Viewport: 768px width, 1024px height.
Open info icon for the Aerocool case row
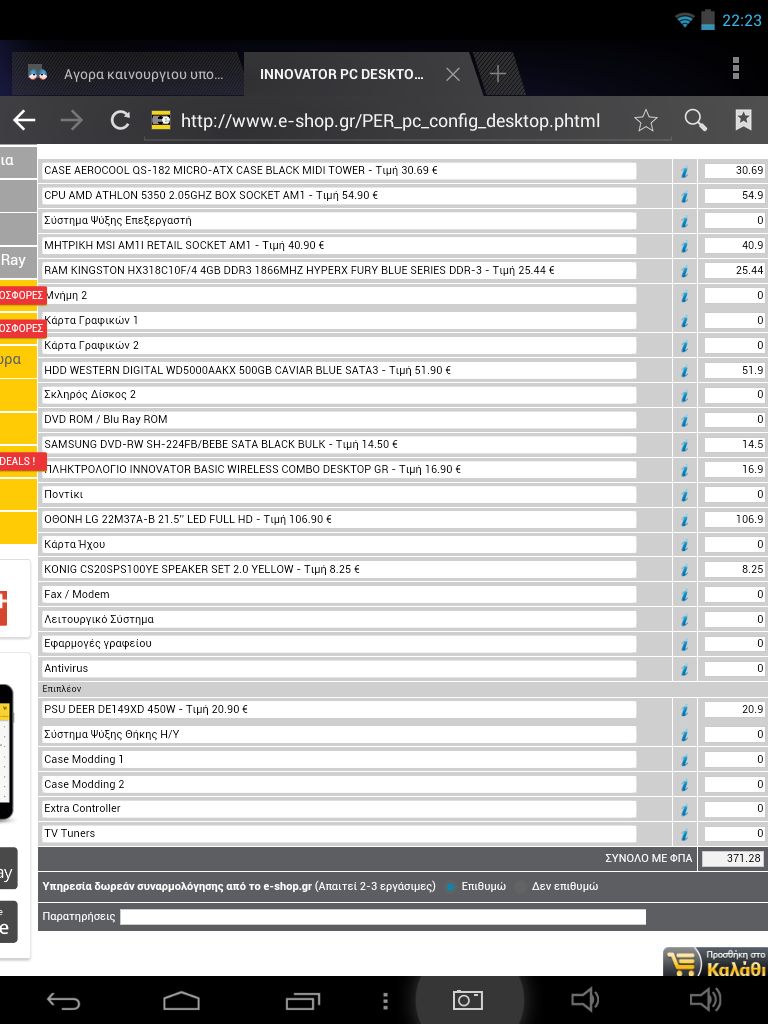pos(684,171)
